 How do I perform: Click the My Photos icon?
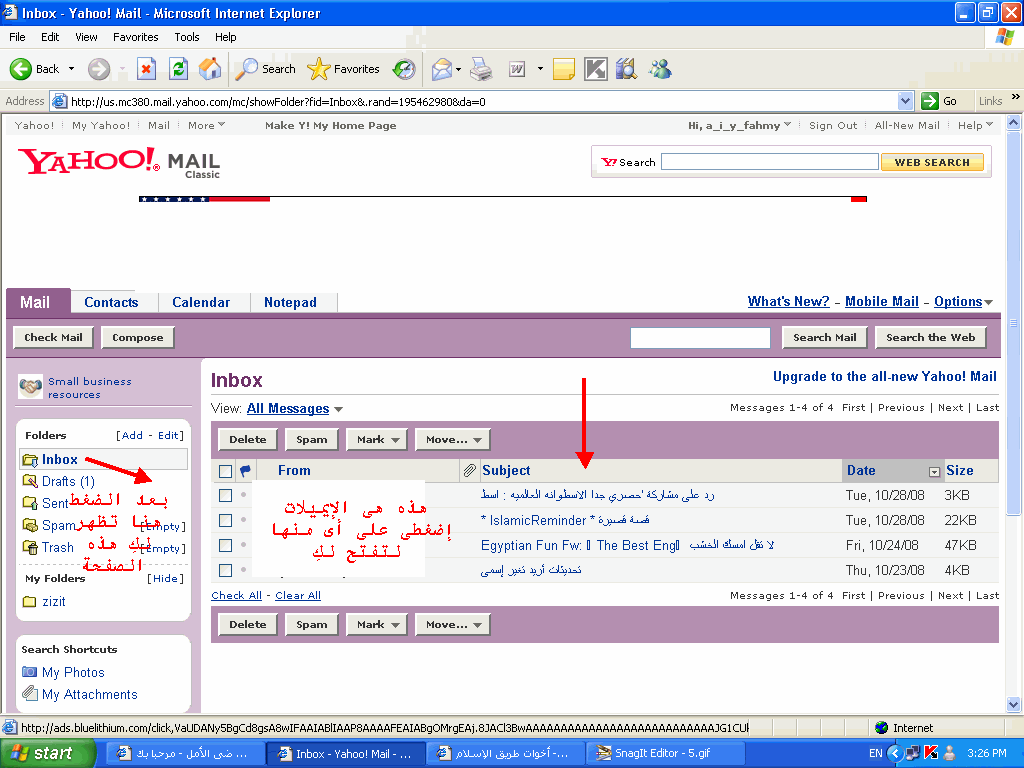coord(29,672)
